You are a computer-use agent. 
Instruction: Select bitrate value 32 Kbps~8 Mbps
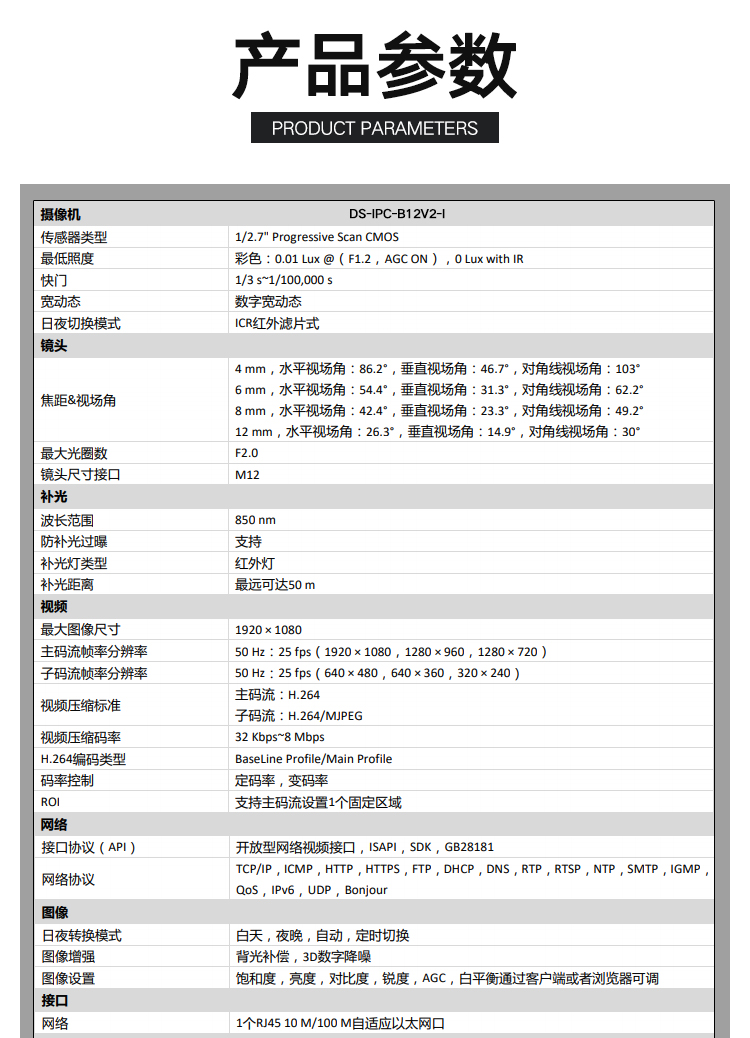(x=279, y=737)
